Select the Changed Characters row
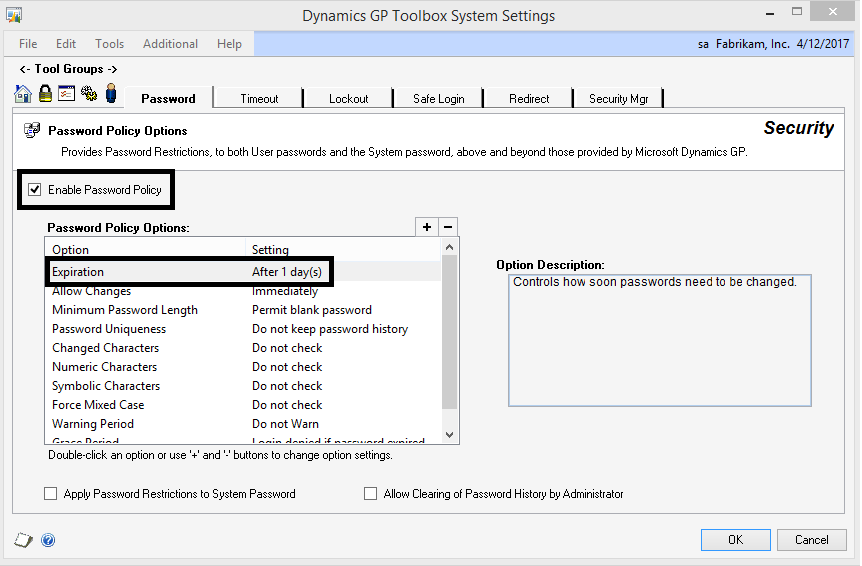The image size is (862, 566). (243, 348)
